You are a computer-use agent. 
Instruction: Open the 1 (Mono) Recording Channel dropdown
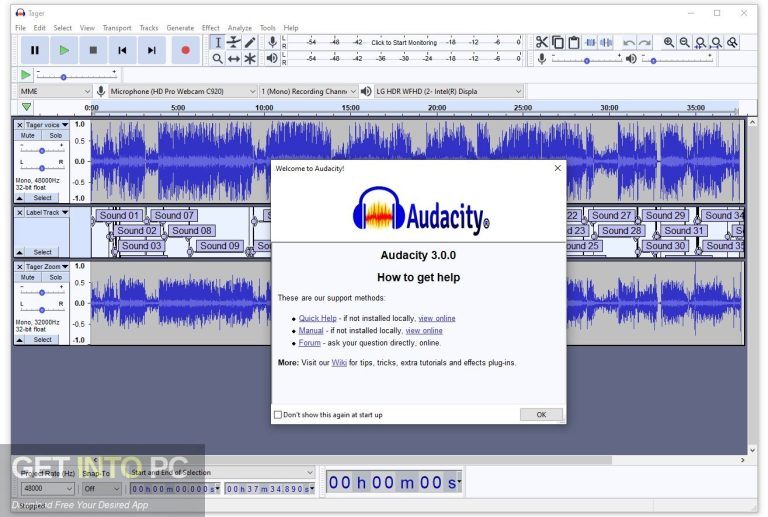tap(308, 91)
